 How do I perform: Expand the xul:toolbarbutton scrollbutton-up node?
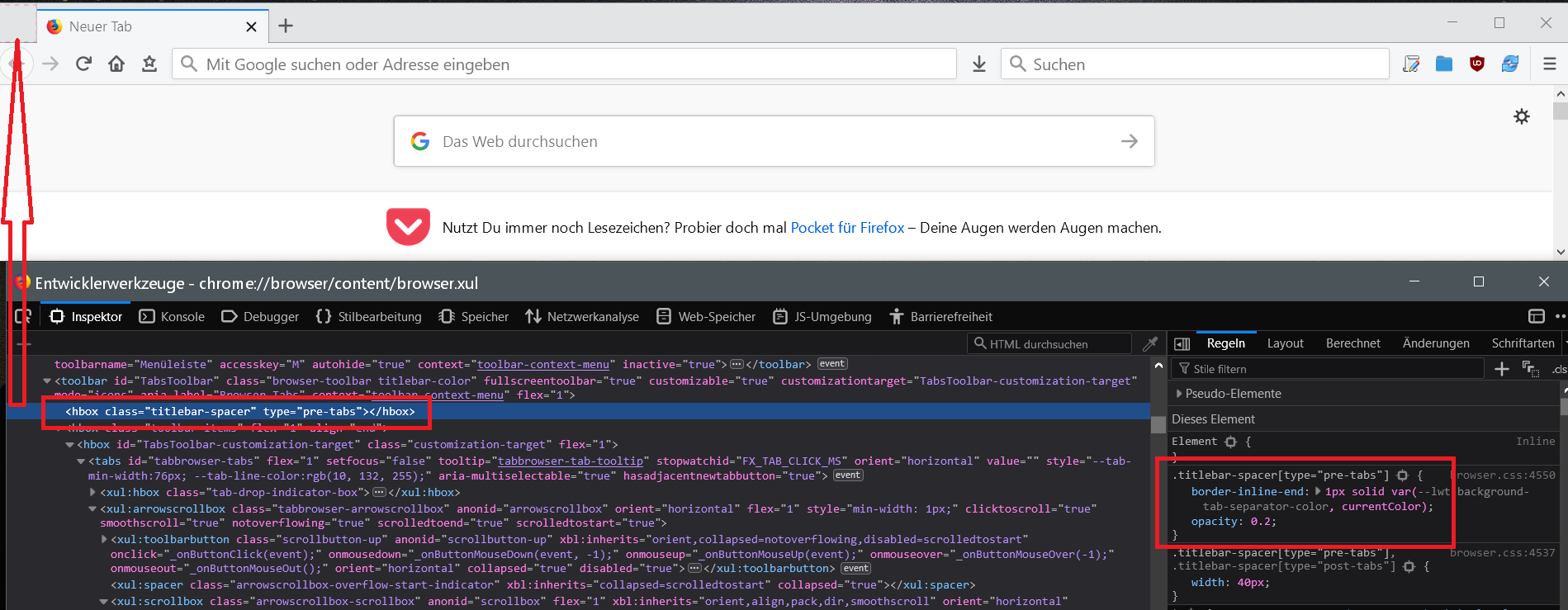(x=103, y=539)
